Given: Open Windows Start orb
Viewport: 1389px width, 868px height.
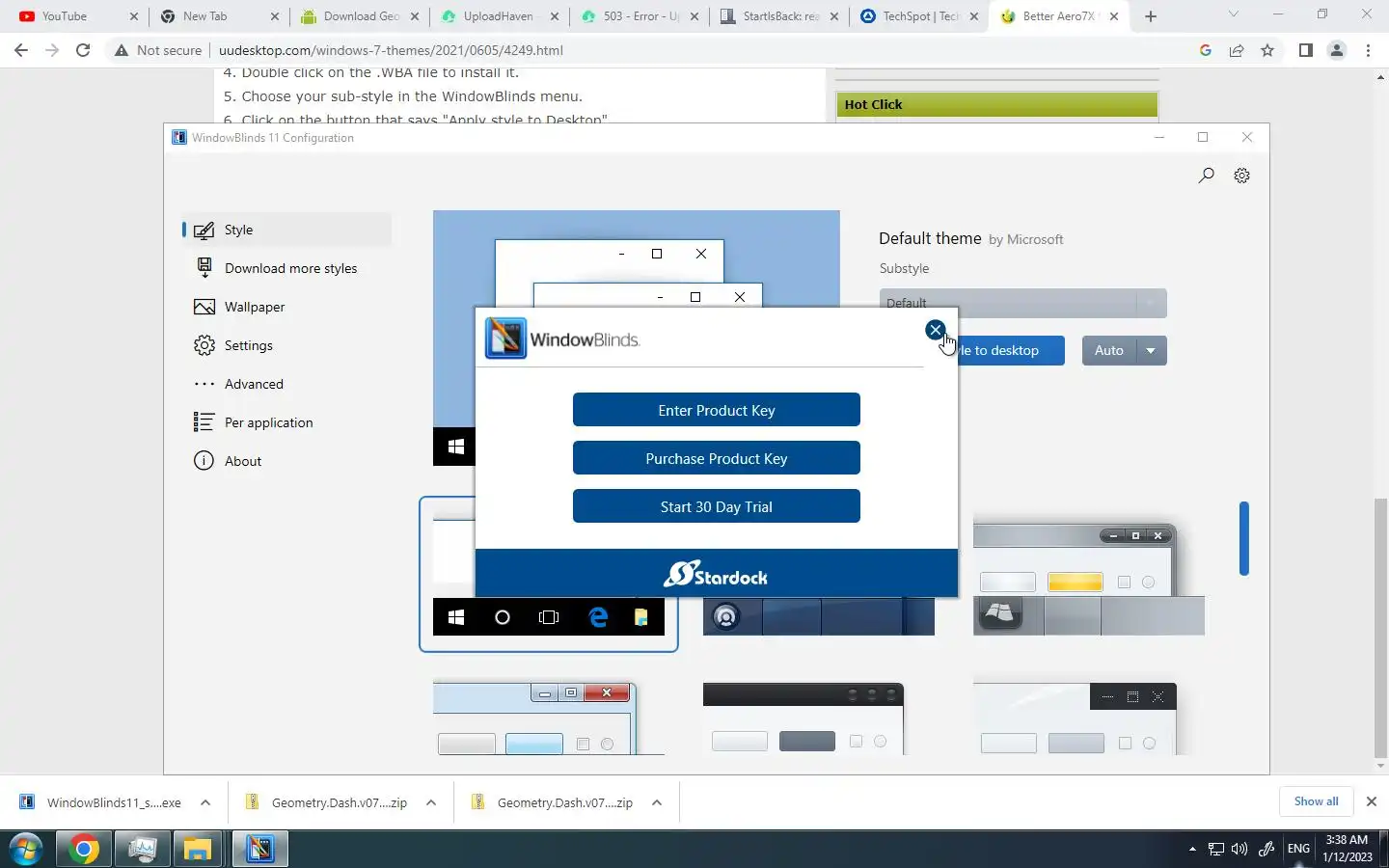Looking at the screenshot, I should point(26,849).
